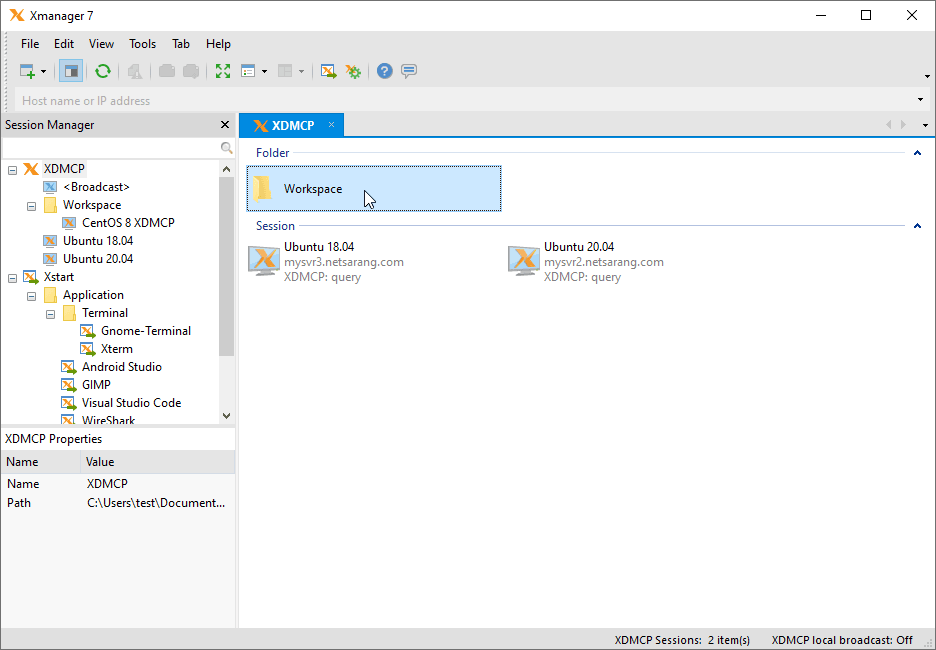The width and height of the screenshot is (936, 650).
Task: Open the Tools menu
Action: tap(143, 44)
